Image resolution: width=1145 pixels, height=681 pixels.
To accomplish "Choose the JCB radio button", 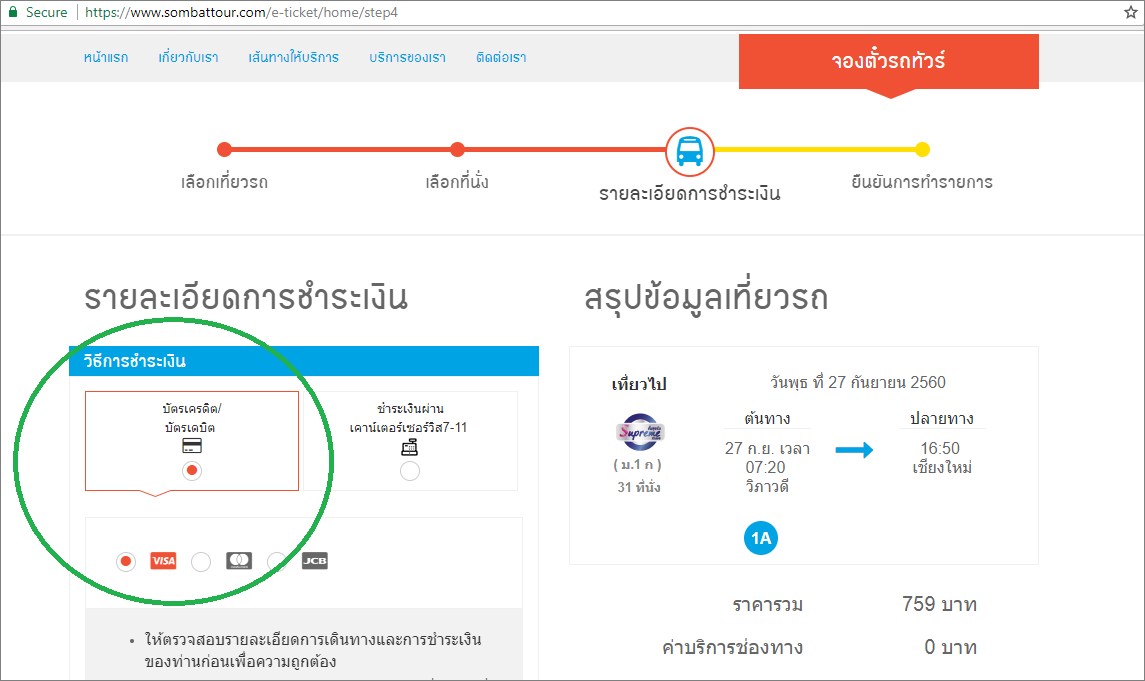I will click(x=277, y=561).
